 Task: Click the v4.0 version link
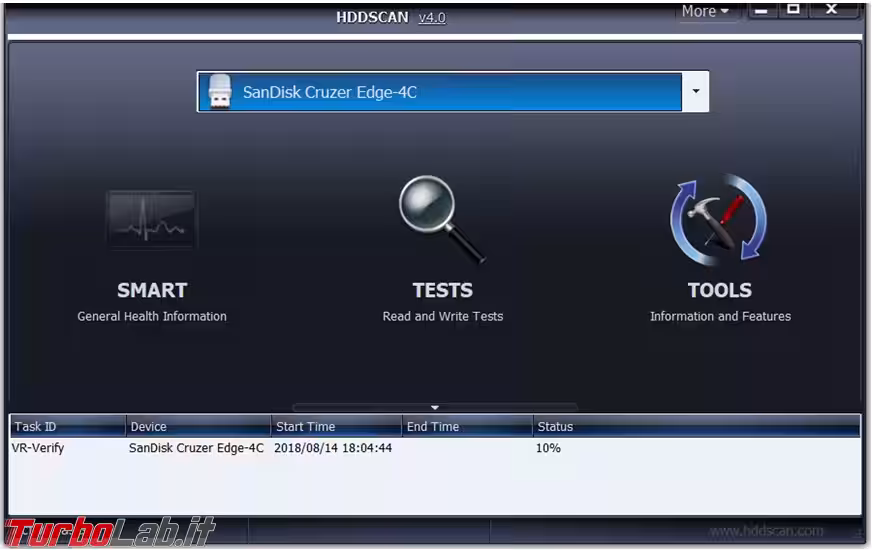point(431,17)
